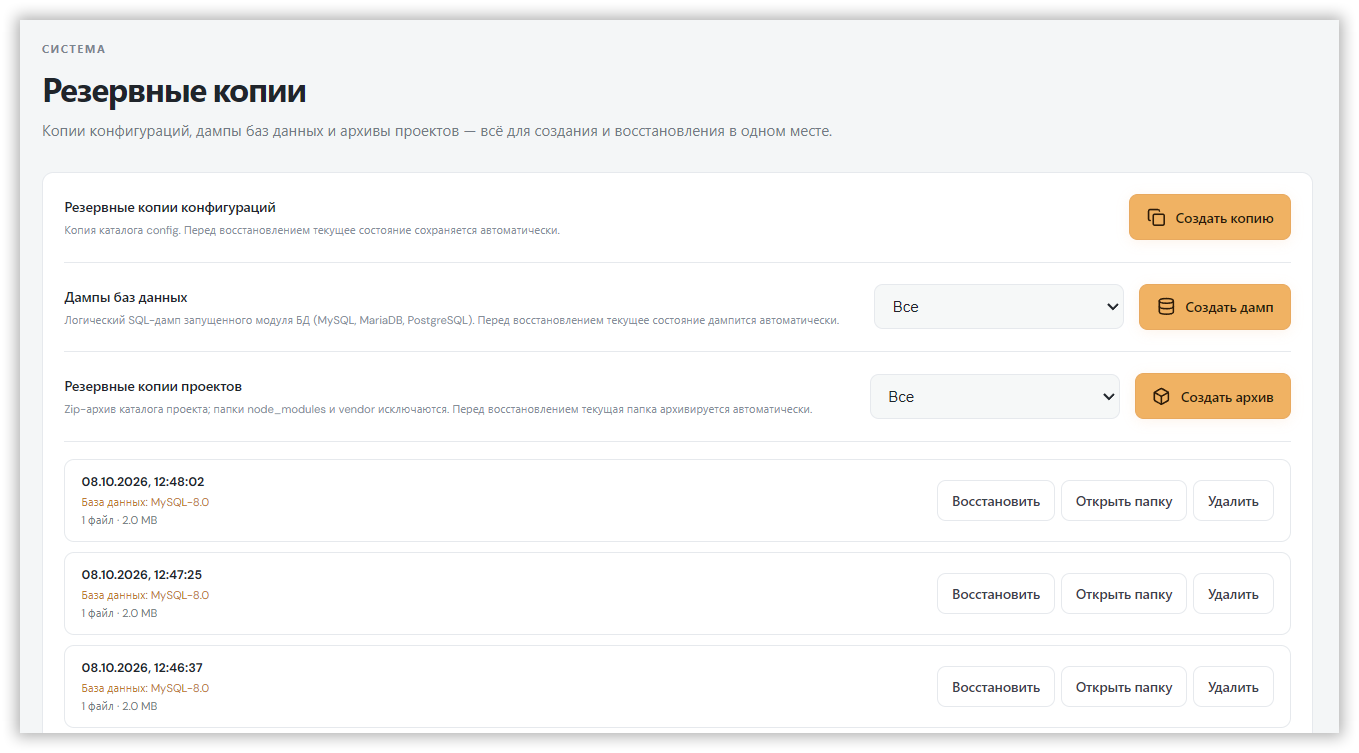This screenshot has width=1359, height=753.
Task: Restore the 12:46:37 backup
Action: [996, 687]
